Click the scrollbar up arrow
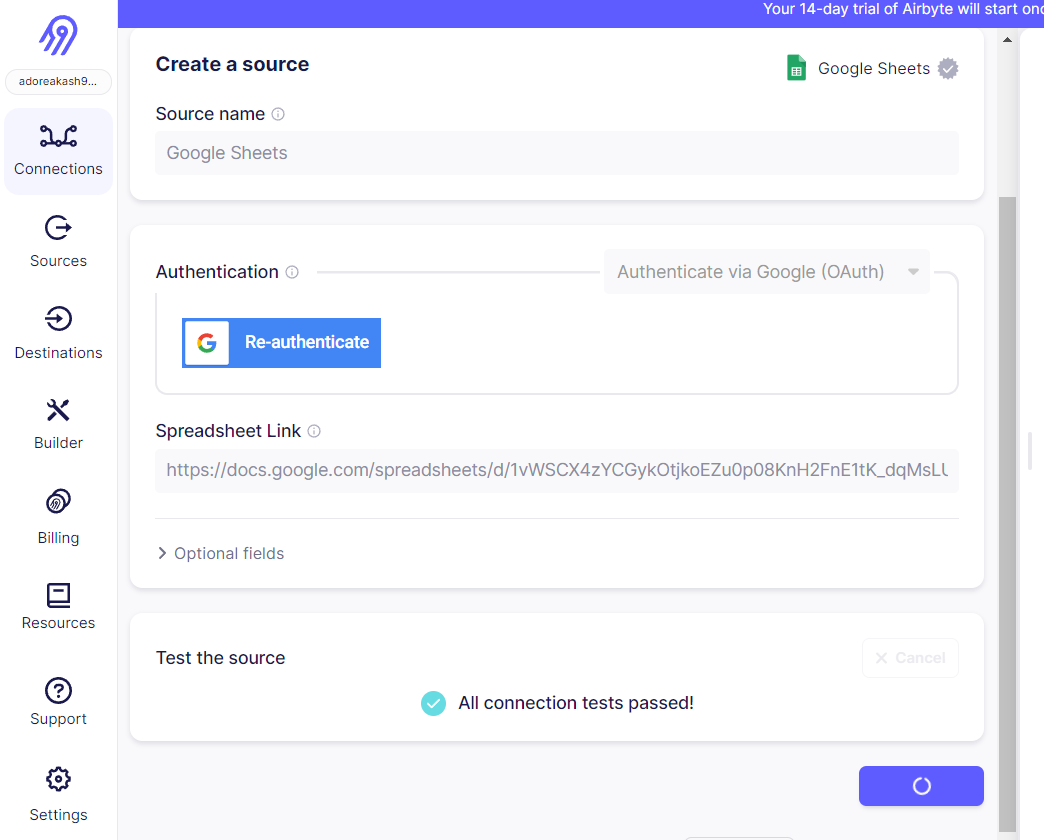Viewport: 1044px width, 840px height. [x=1007, y=40]
